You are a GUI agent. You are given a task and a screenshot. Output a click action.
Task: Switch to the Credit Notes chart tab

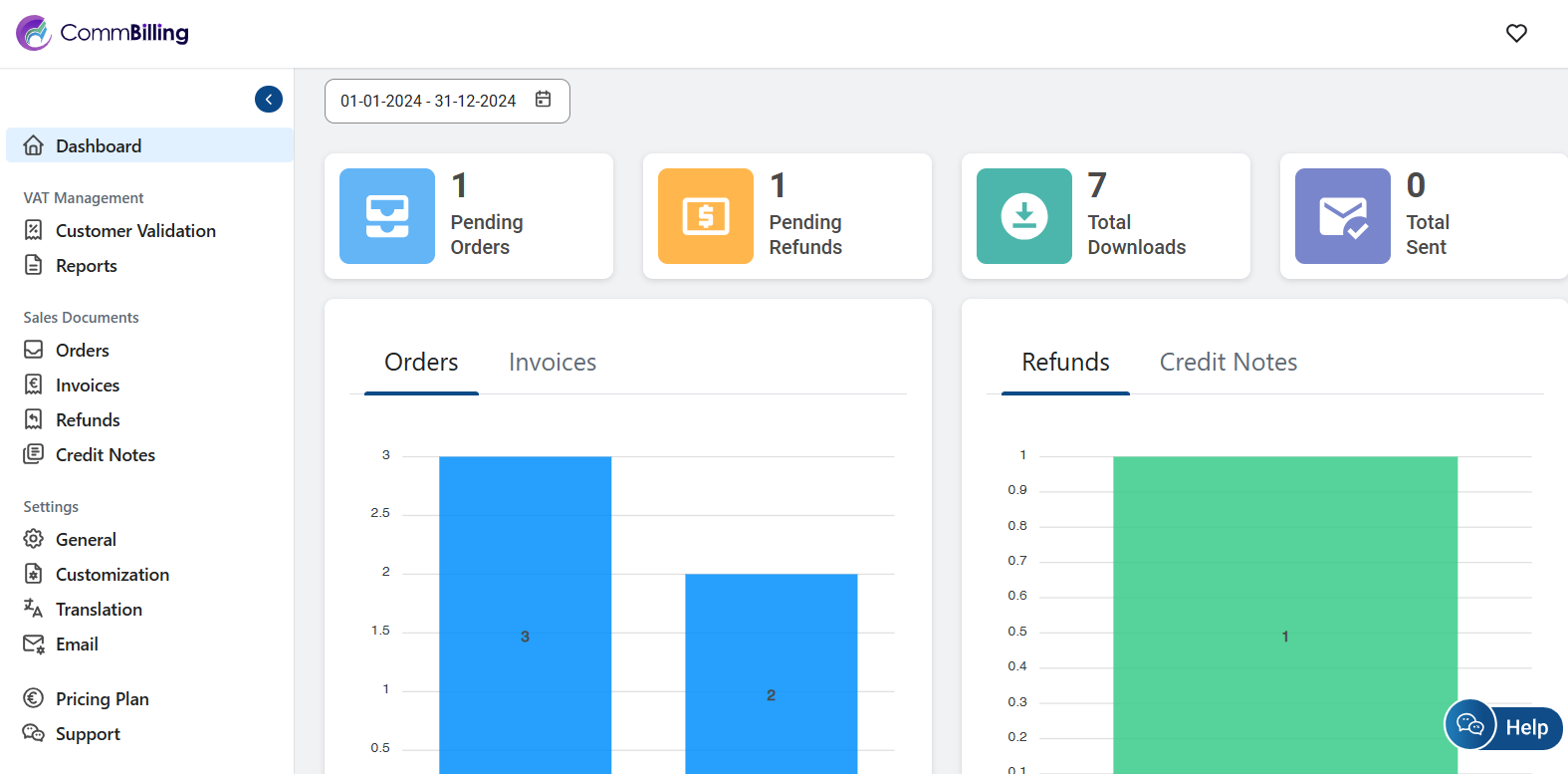(1228, 363)
